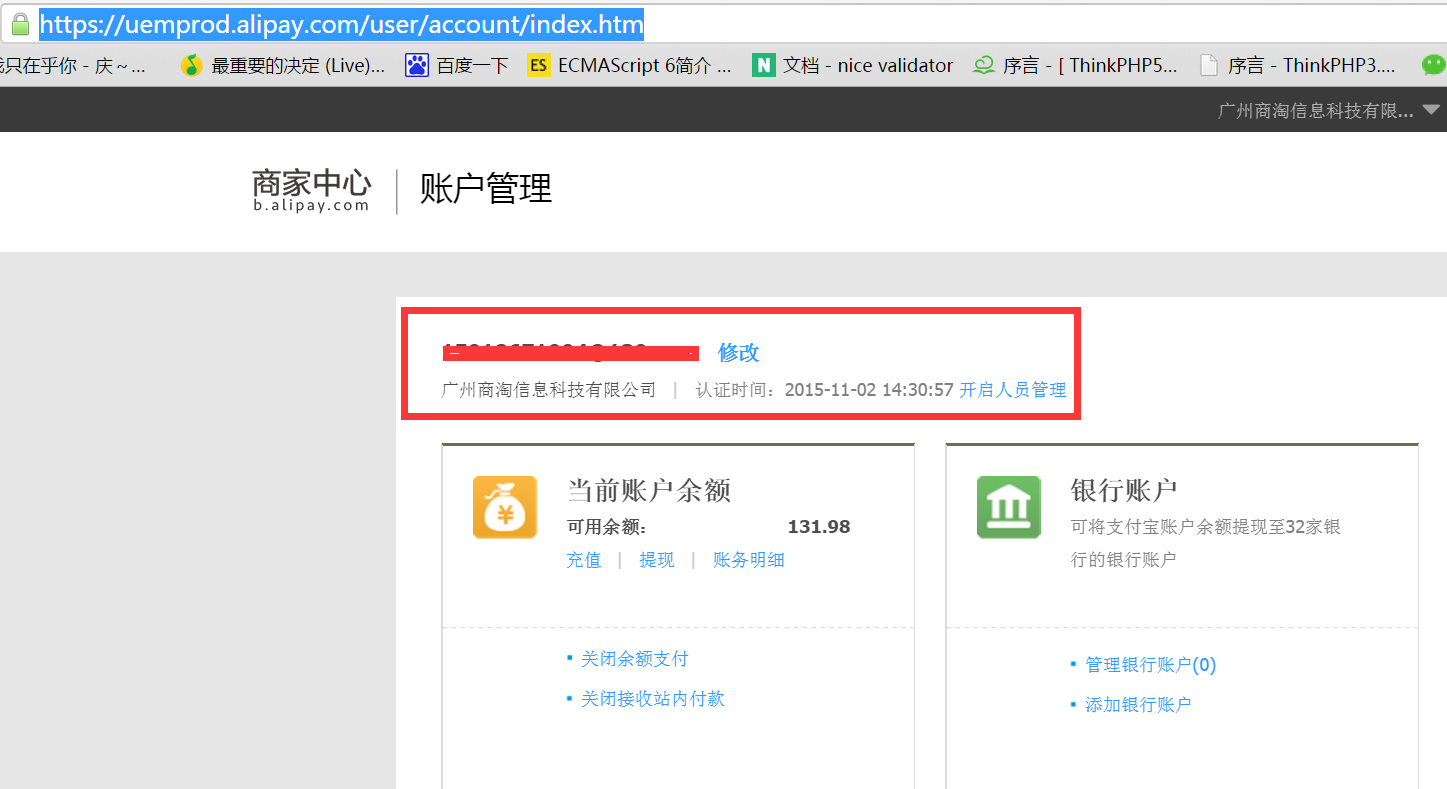Image resolution: width=1447 pixels, height=789 pixels.
Task: Open the ThinkPHP5 序言 bookmark
Action: pyautogui.click(x=1075, y=66)
